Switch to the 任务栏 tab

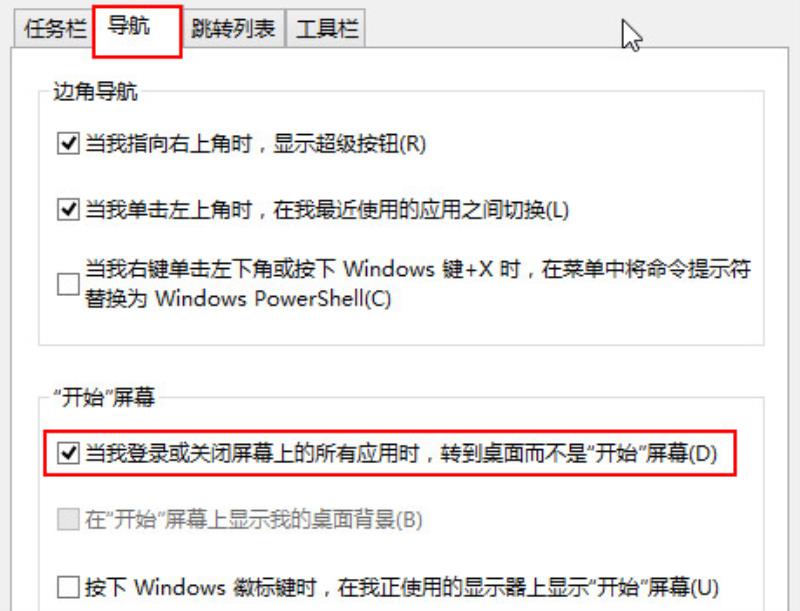55,28
